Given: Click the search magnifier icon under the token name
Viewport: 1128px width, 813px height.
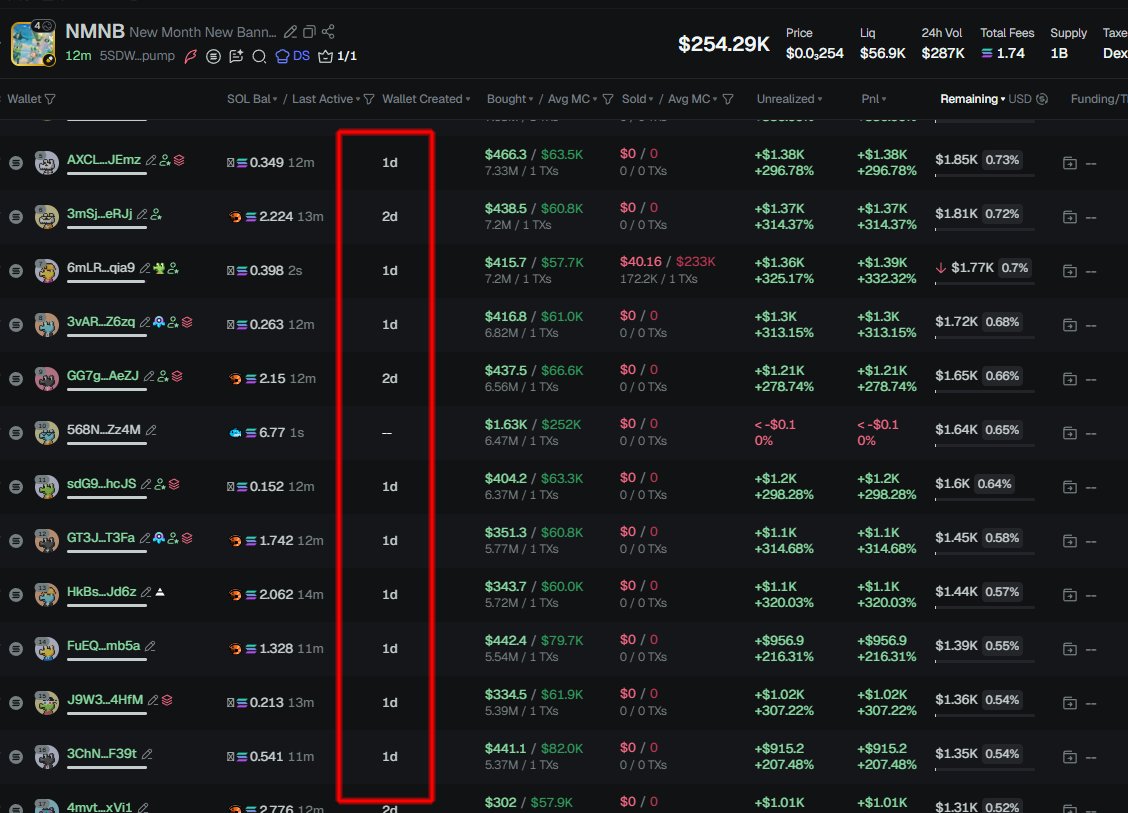Looking at the screenshot, I should coord(259,57).
